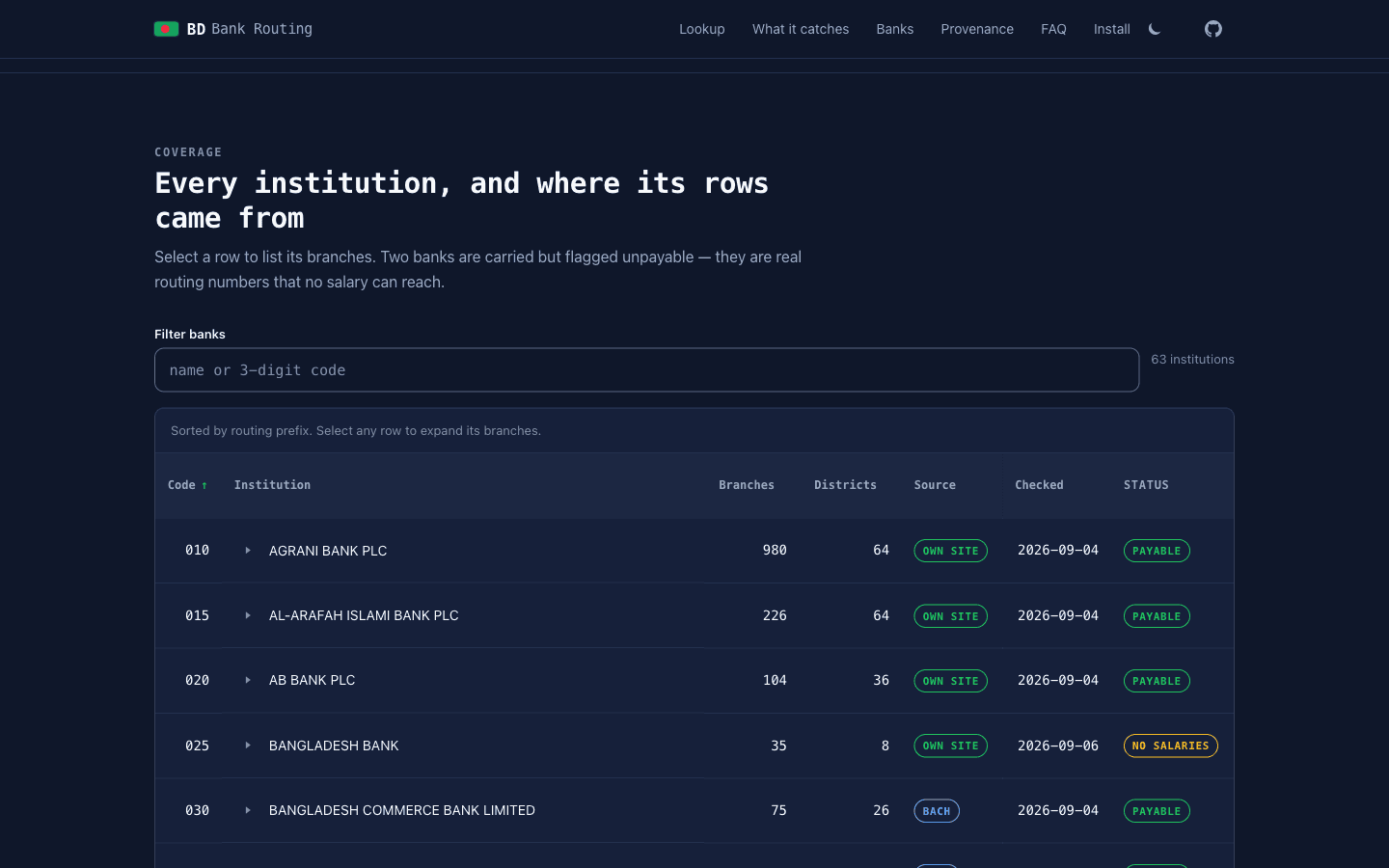Image resolution: width=1389 pixels, height=868 pixels.
Task: Select BANGLADESH COMMERCE BANK LIMITED name
Action: click(x=402, y=810)
